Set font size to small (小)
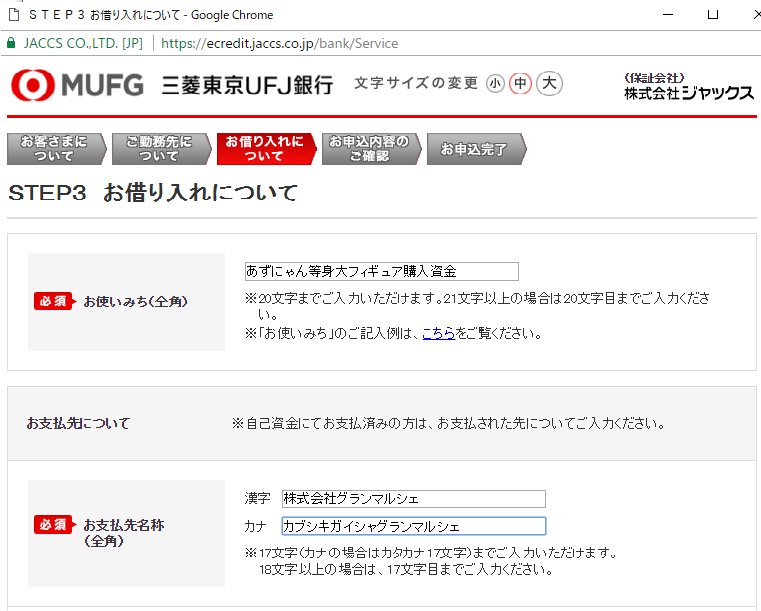Screen dimensions: 761x611 495,84
